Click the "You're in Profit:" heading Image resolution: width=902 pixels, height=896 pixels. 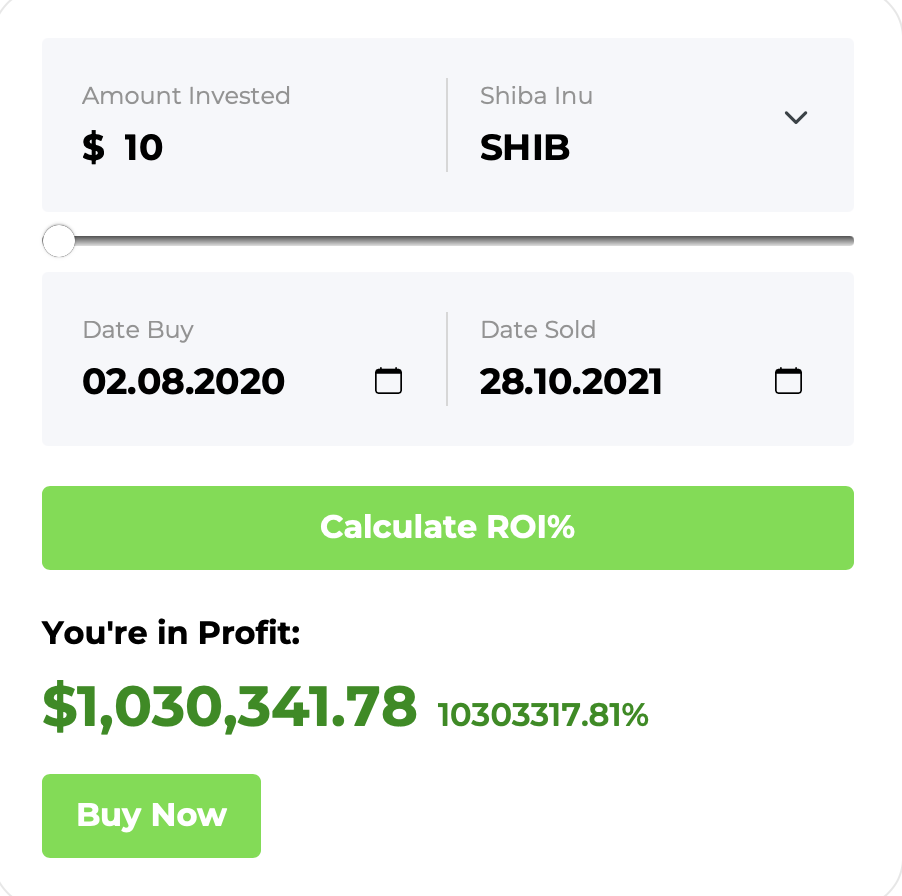pos(171,632)
